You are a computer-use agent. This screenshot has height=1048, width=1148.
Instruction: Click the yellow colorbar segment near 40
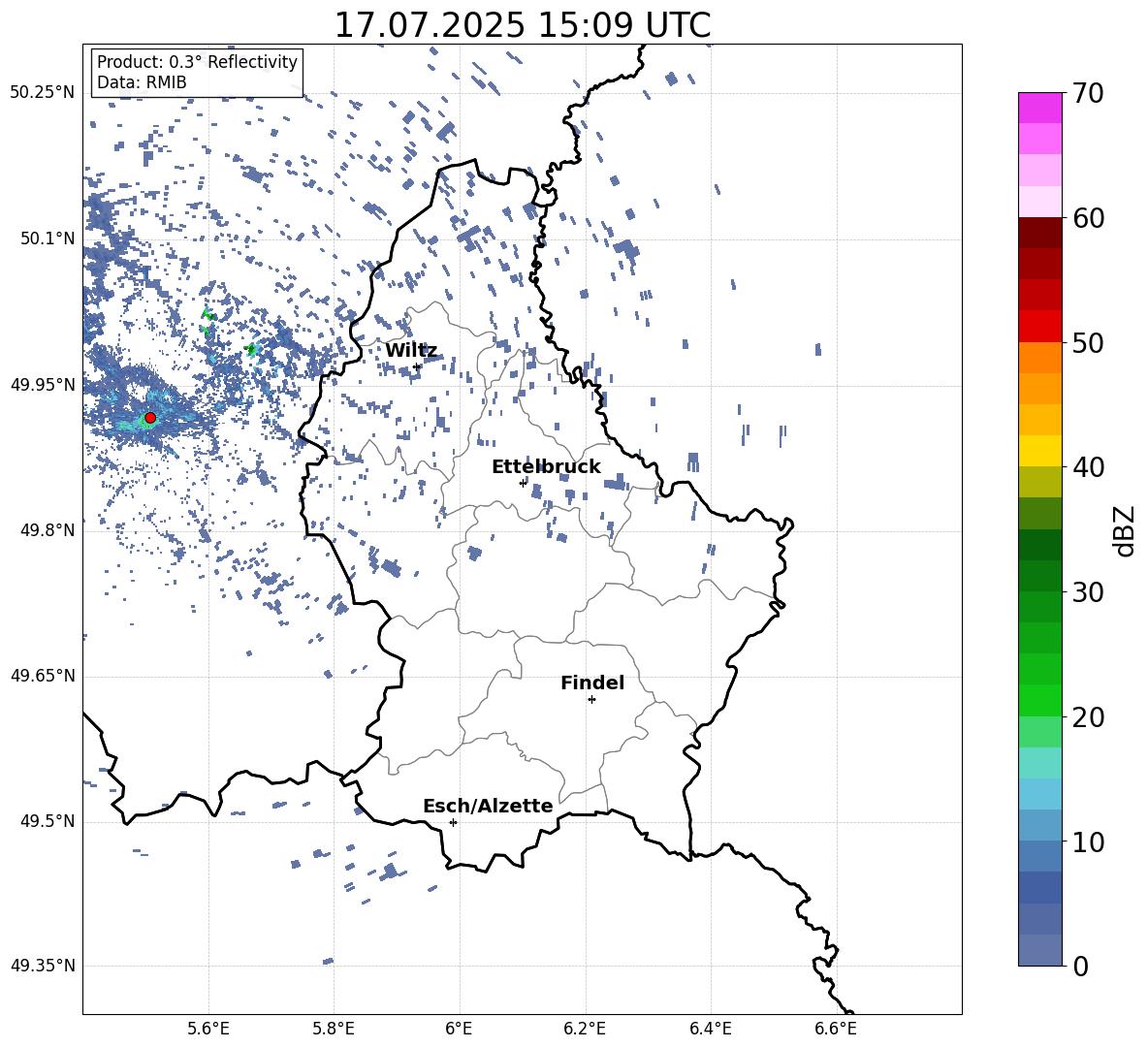[1040, 451]
